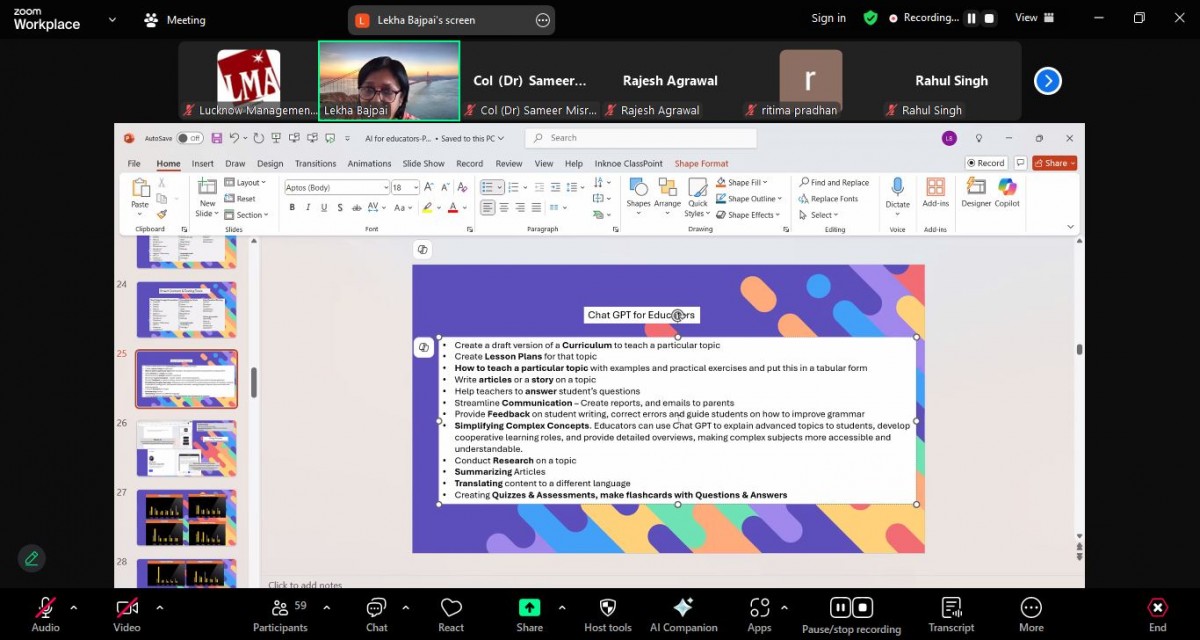This screenshot has height=640, width=1200.
Task: Switch to the Slide Show tab
Action: point(424,163)
